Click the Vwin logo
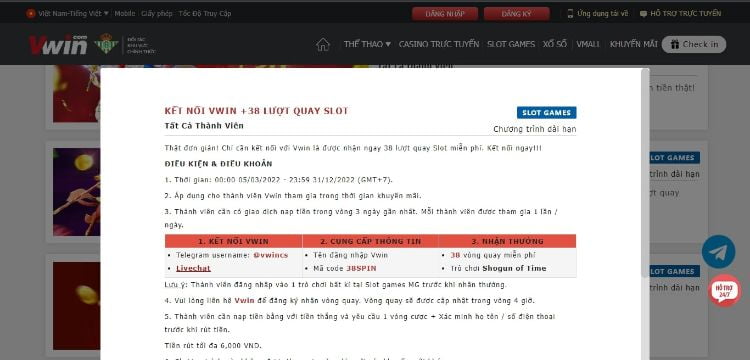 pos(58,44)
